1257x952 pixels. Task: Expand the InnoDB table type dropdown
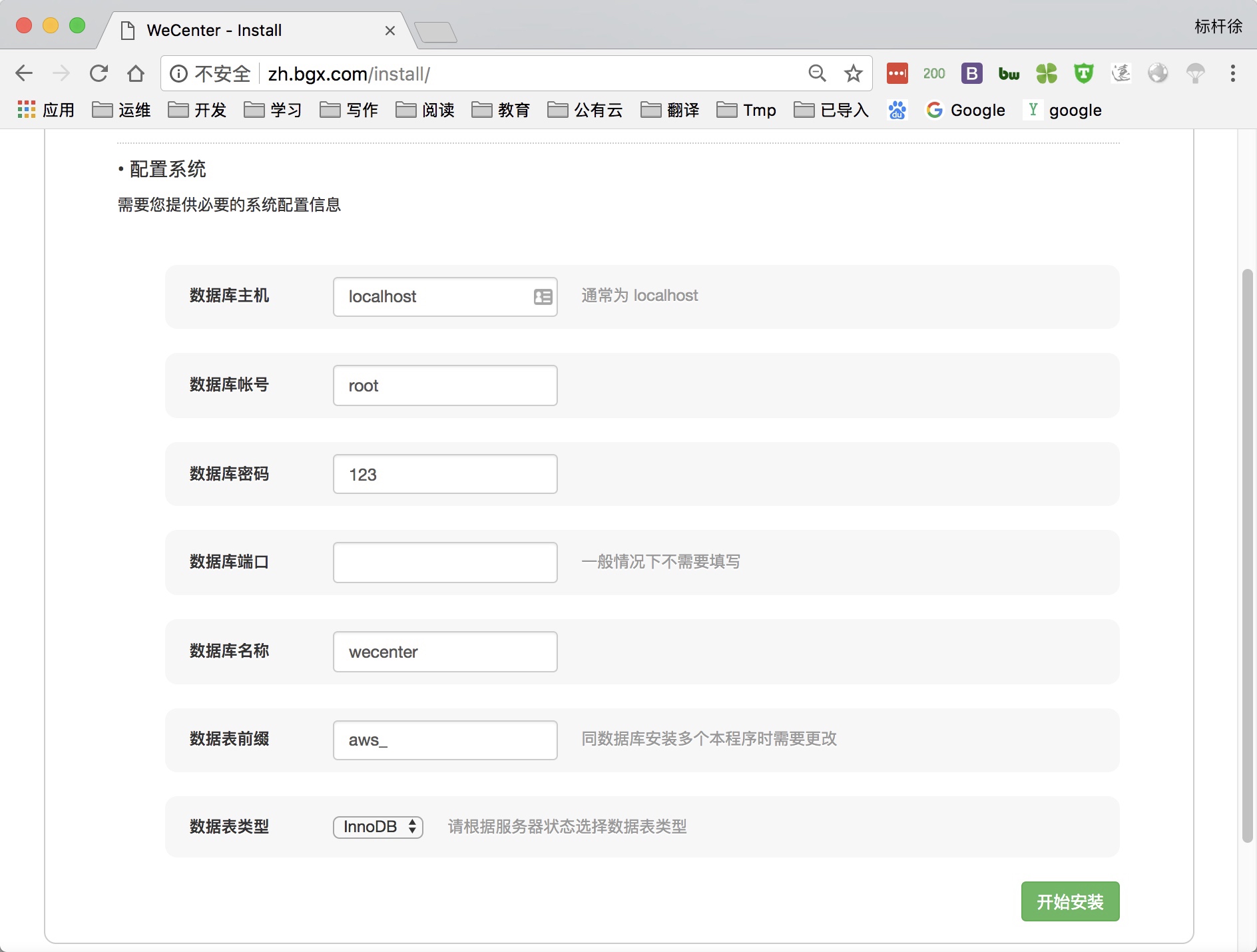[x=378, y=827]
